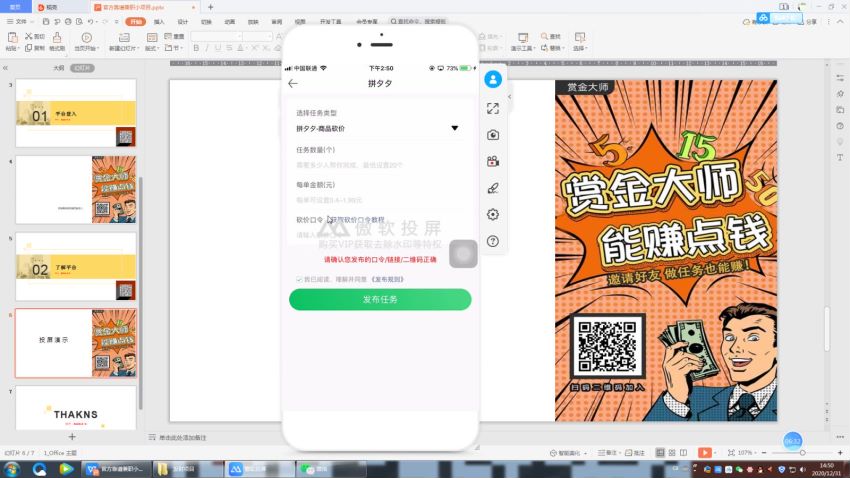Click the Save icon in quick access bar

click(46, 22)
